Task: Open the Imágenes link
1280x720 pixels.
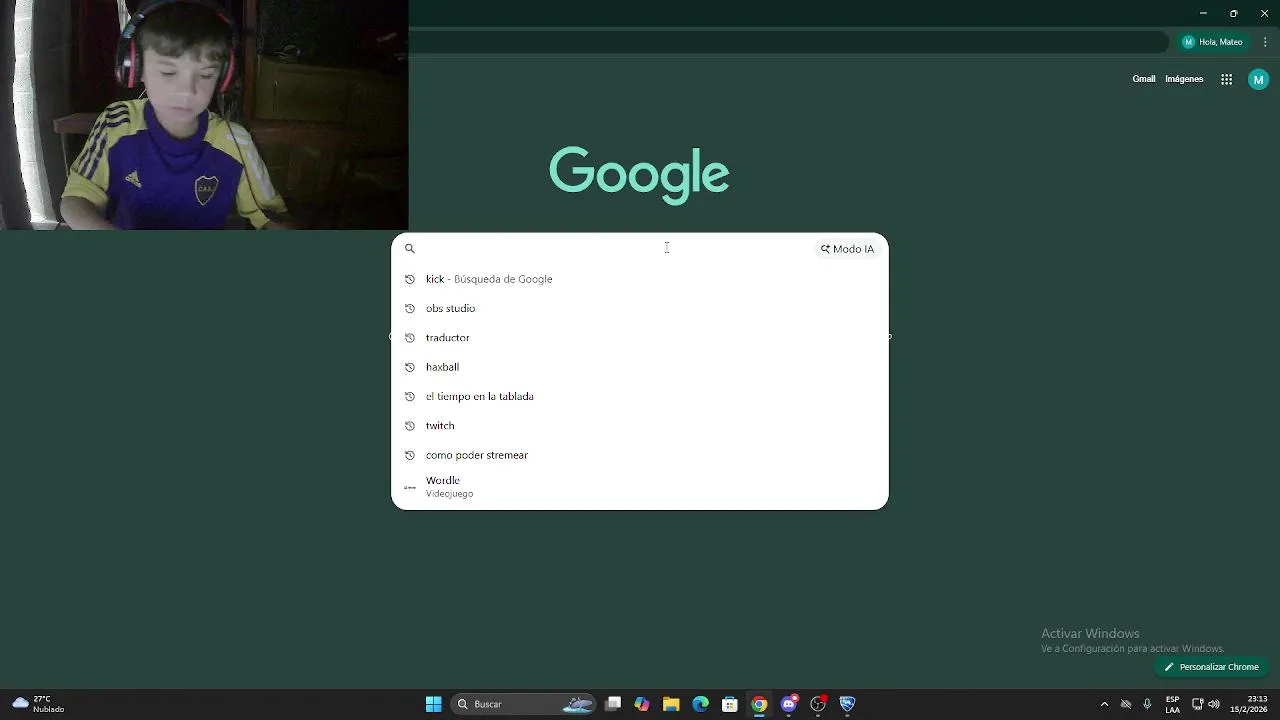Action: pyautogui.click(x=1184, y=79)
